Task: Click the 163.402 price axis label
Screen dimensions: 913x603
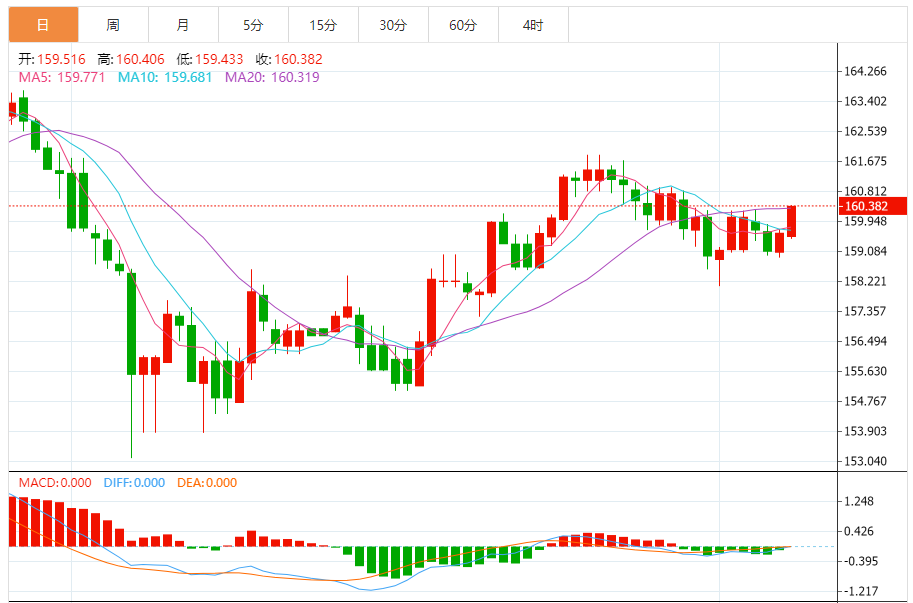Action: coord(865,101)
